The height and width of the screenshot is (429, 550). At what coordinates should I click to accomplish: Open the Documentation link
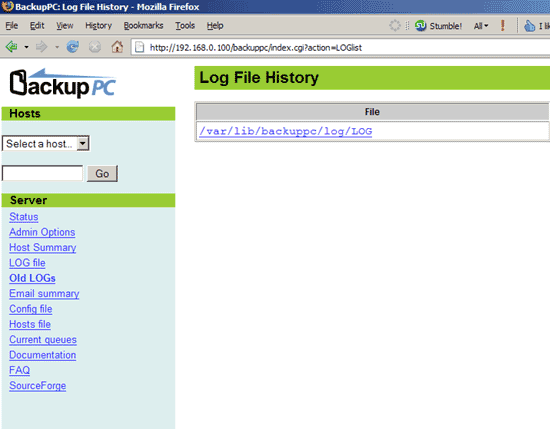42,355
